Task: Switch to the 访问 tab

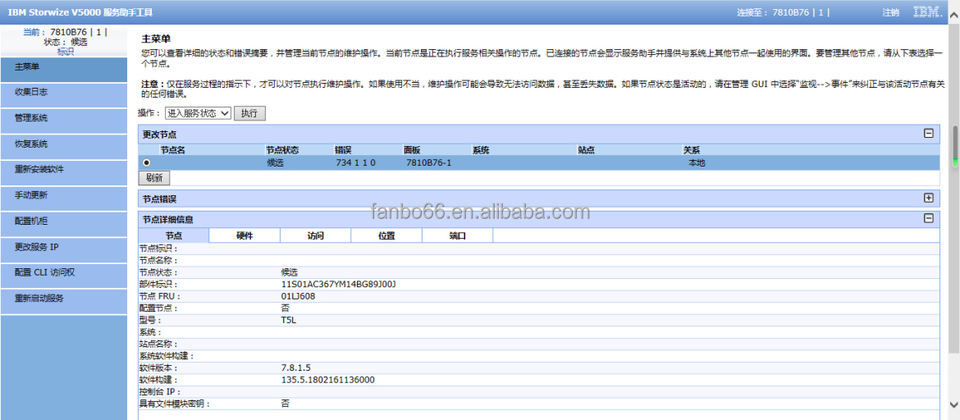Action: point(316,236)
